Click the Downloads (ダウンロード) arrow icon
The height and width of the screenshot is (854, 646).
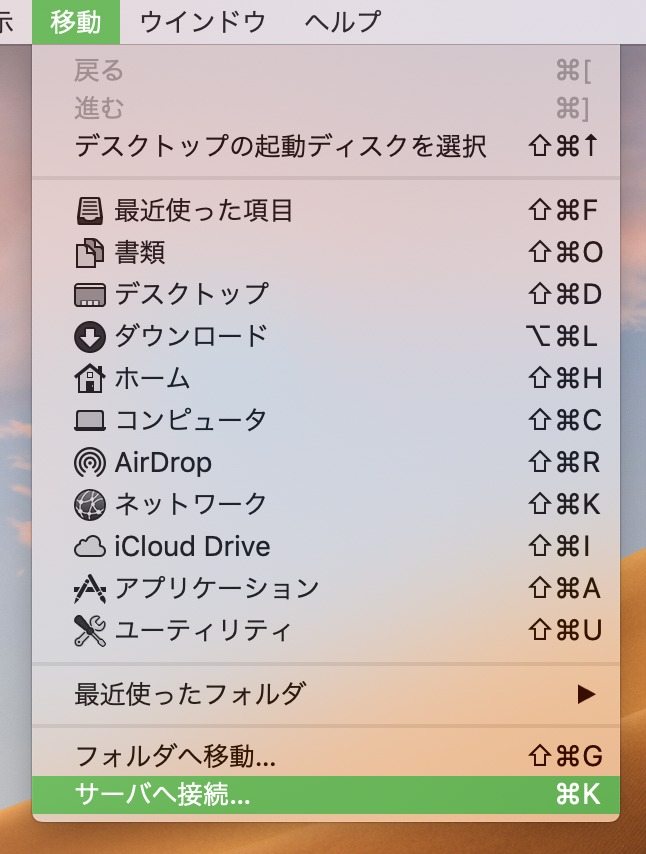pyautogui.click(x=89, y=337)
